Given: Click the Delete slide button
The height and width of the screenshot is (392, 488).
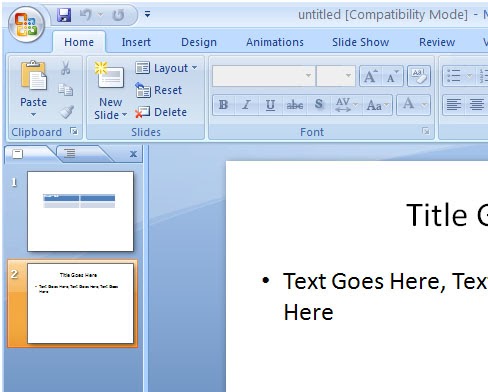Looking at the screenshot, I should 161,112.
